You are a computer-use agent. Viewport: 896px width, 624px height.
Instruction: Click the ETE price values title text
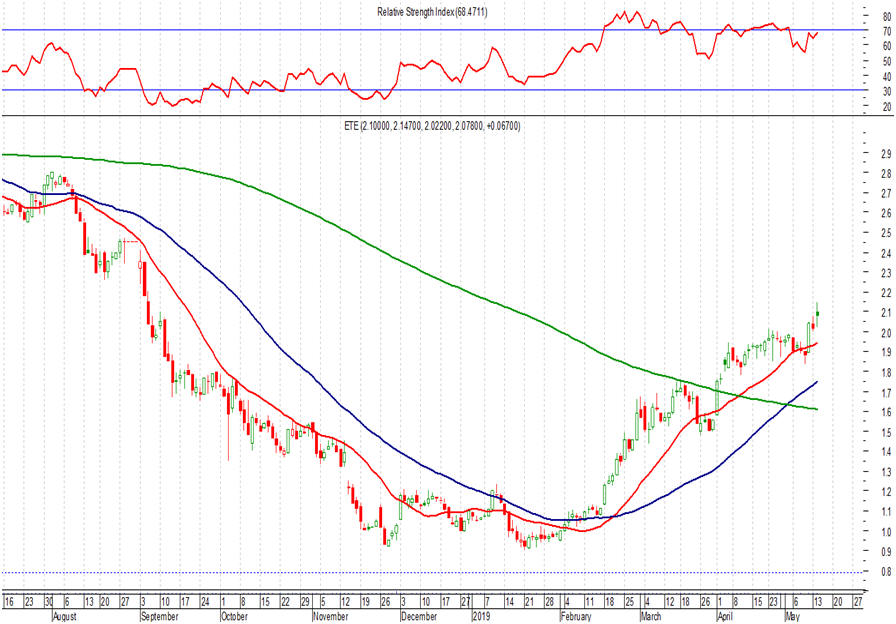tap(432, 126)
